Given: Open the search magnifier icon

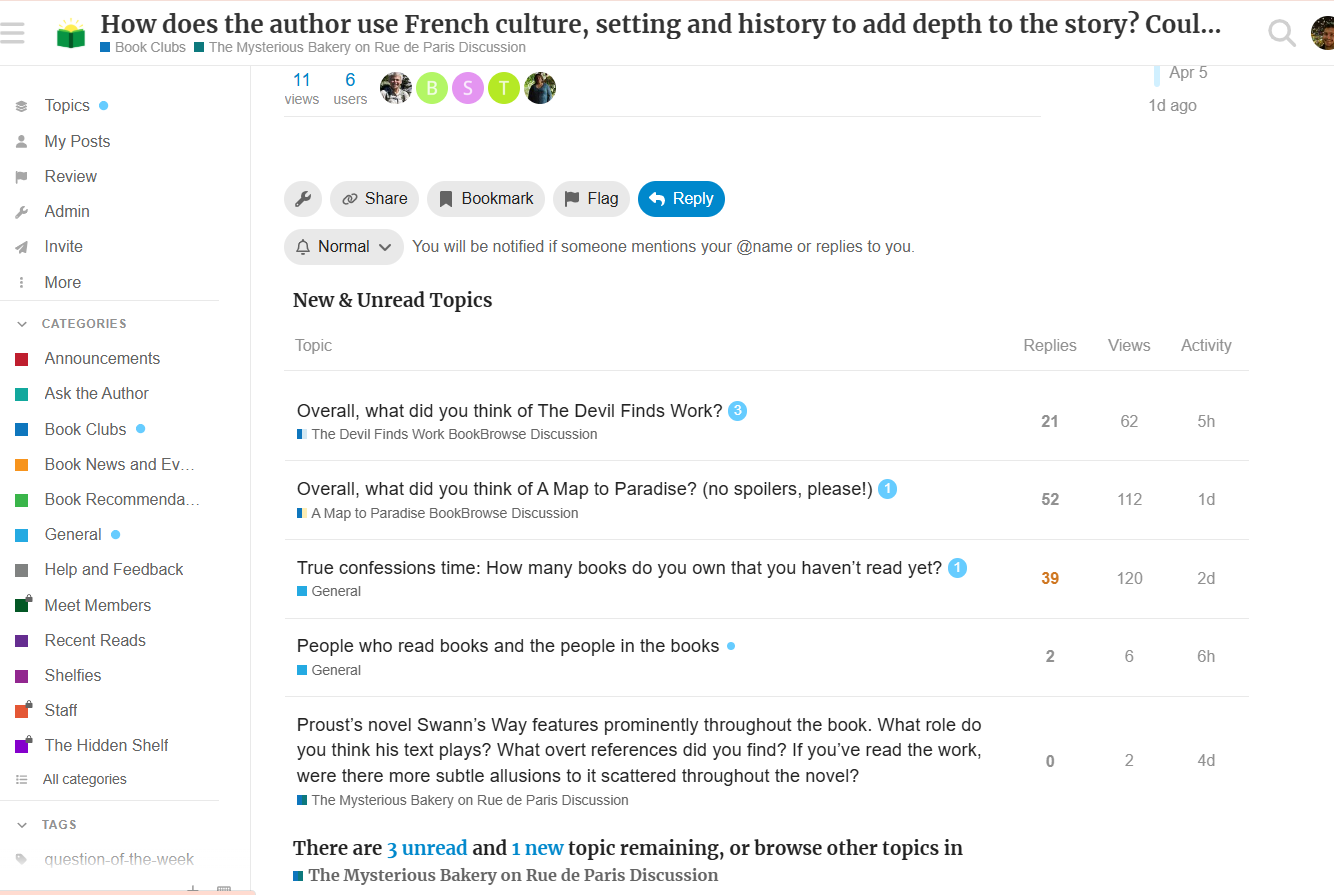Looking at the screenshot, I should coord(1281,33).
